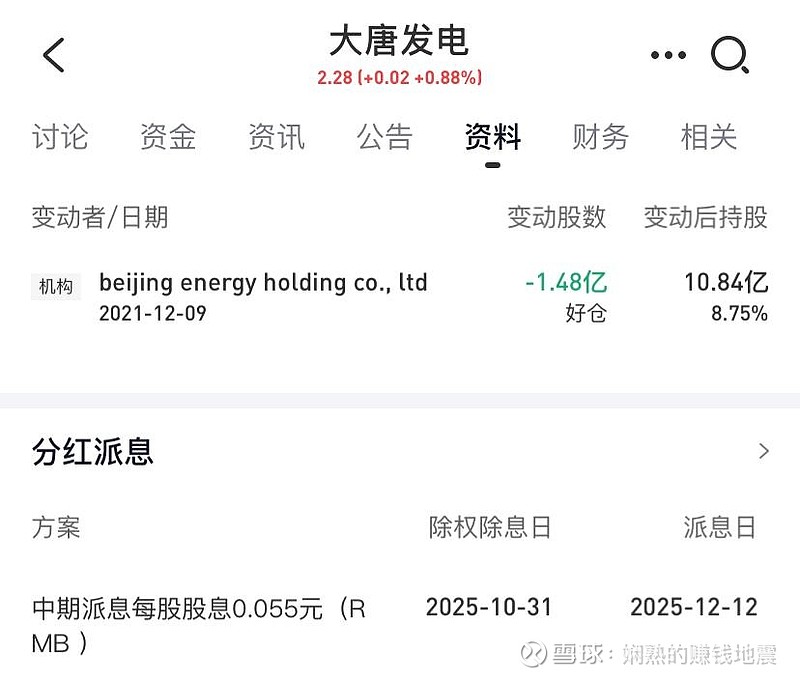The width and height of the screenshot is (800, 679).
Task: Open the search magnifier icon
Action: point(731,55)
